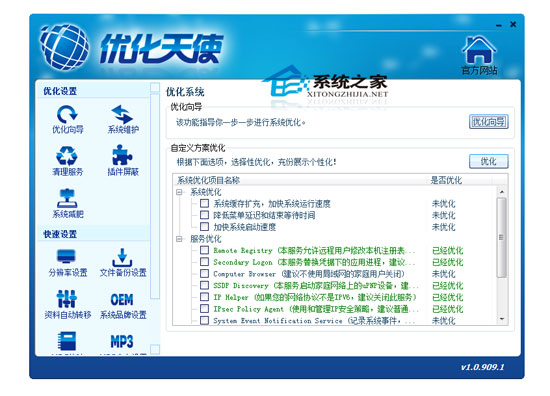Open the OEM 系统品牌设置 icon

click(x=123, y=304)
